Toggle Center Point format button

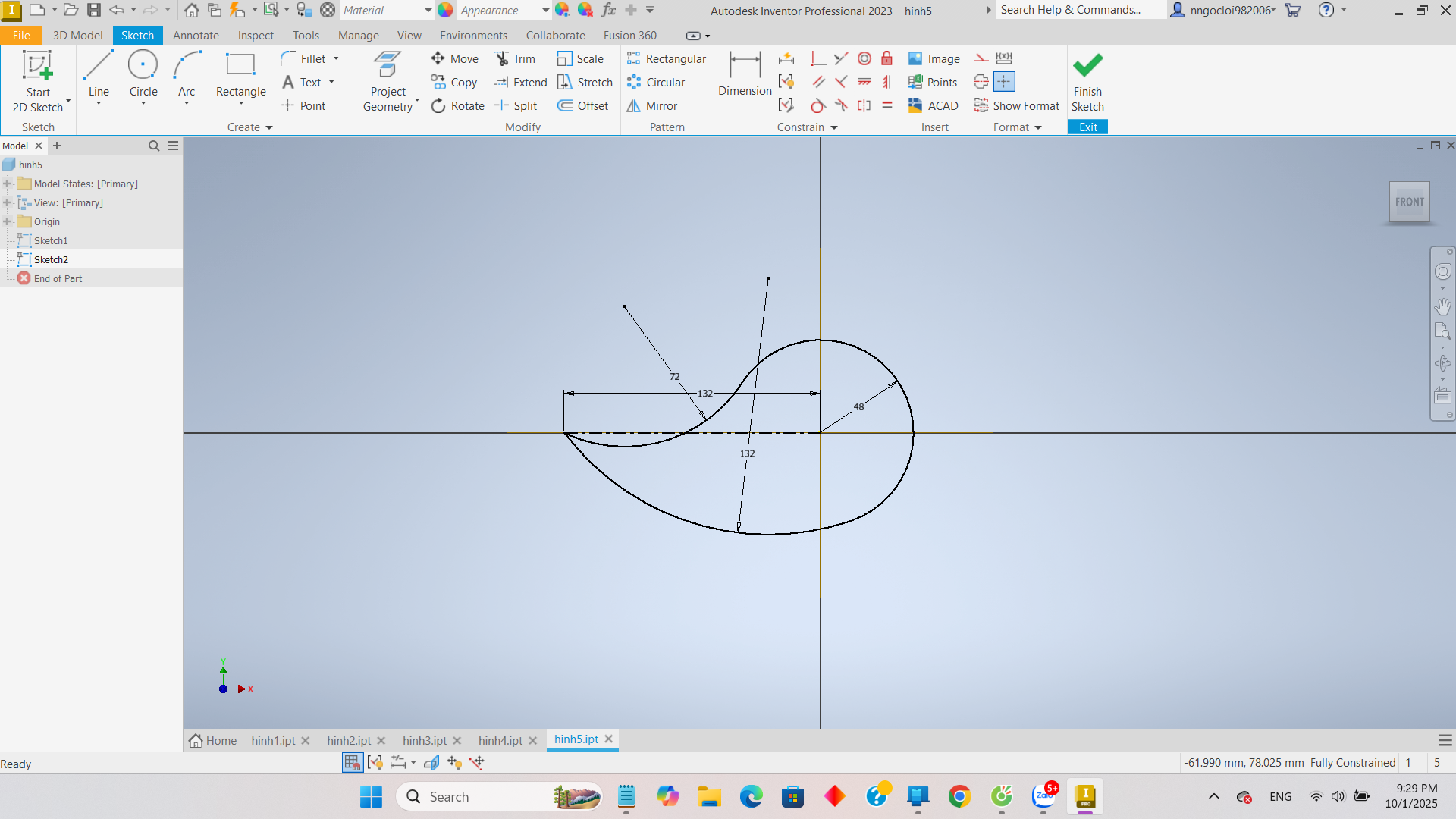tap(1004, 82)
